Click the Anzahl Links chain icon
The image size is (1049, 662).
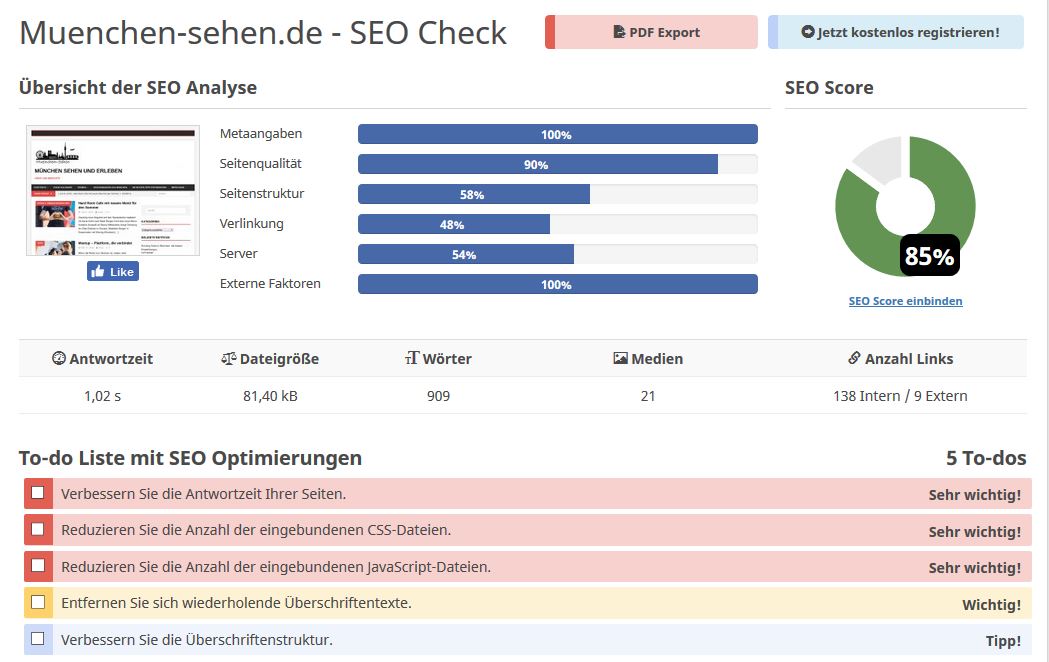pos(854,358)
